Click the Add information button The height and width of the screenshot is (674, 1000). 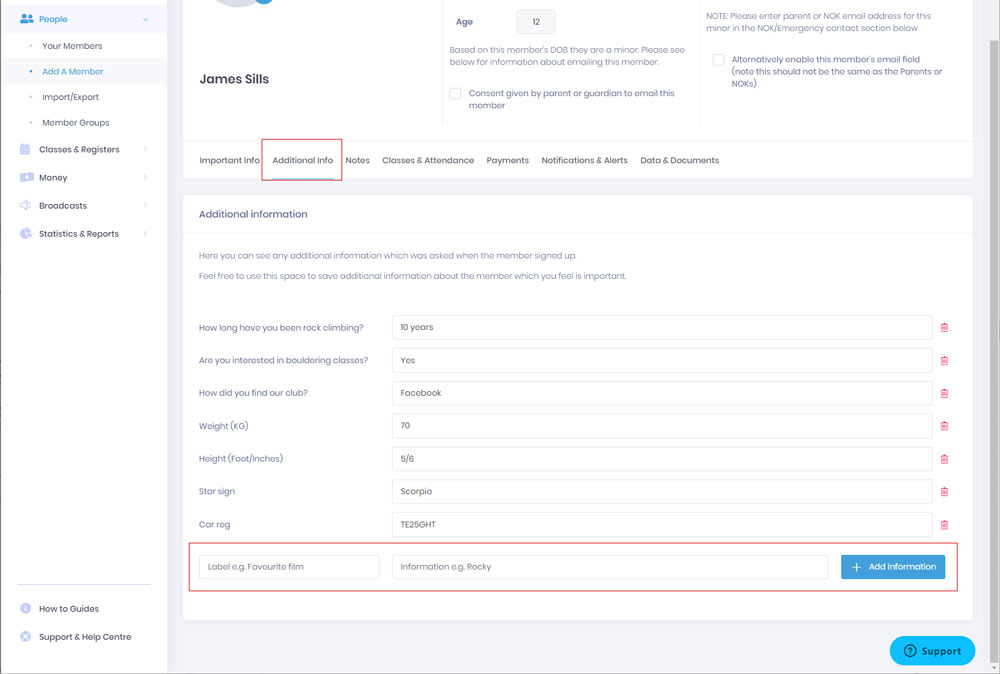892,567
